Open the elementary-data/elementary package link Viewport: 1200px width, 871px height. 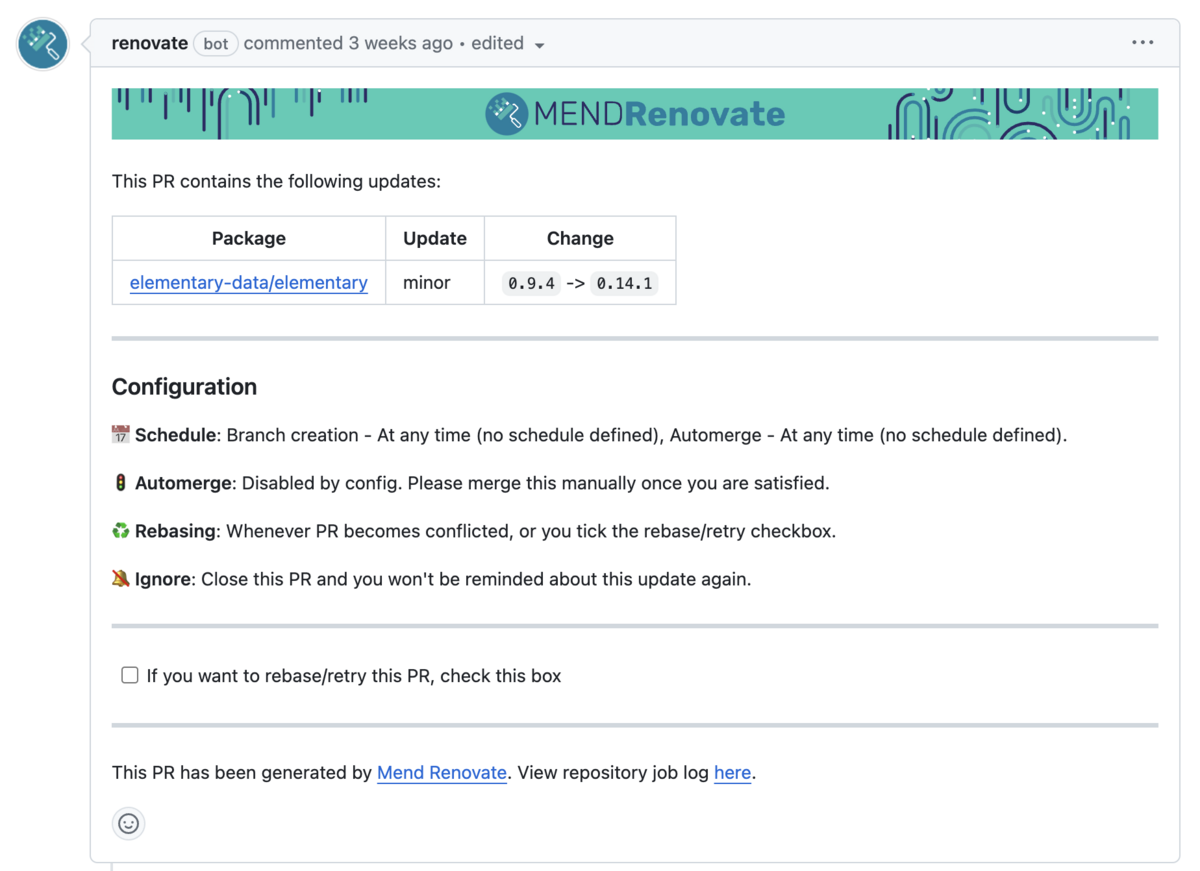tap(249, 283)
